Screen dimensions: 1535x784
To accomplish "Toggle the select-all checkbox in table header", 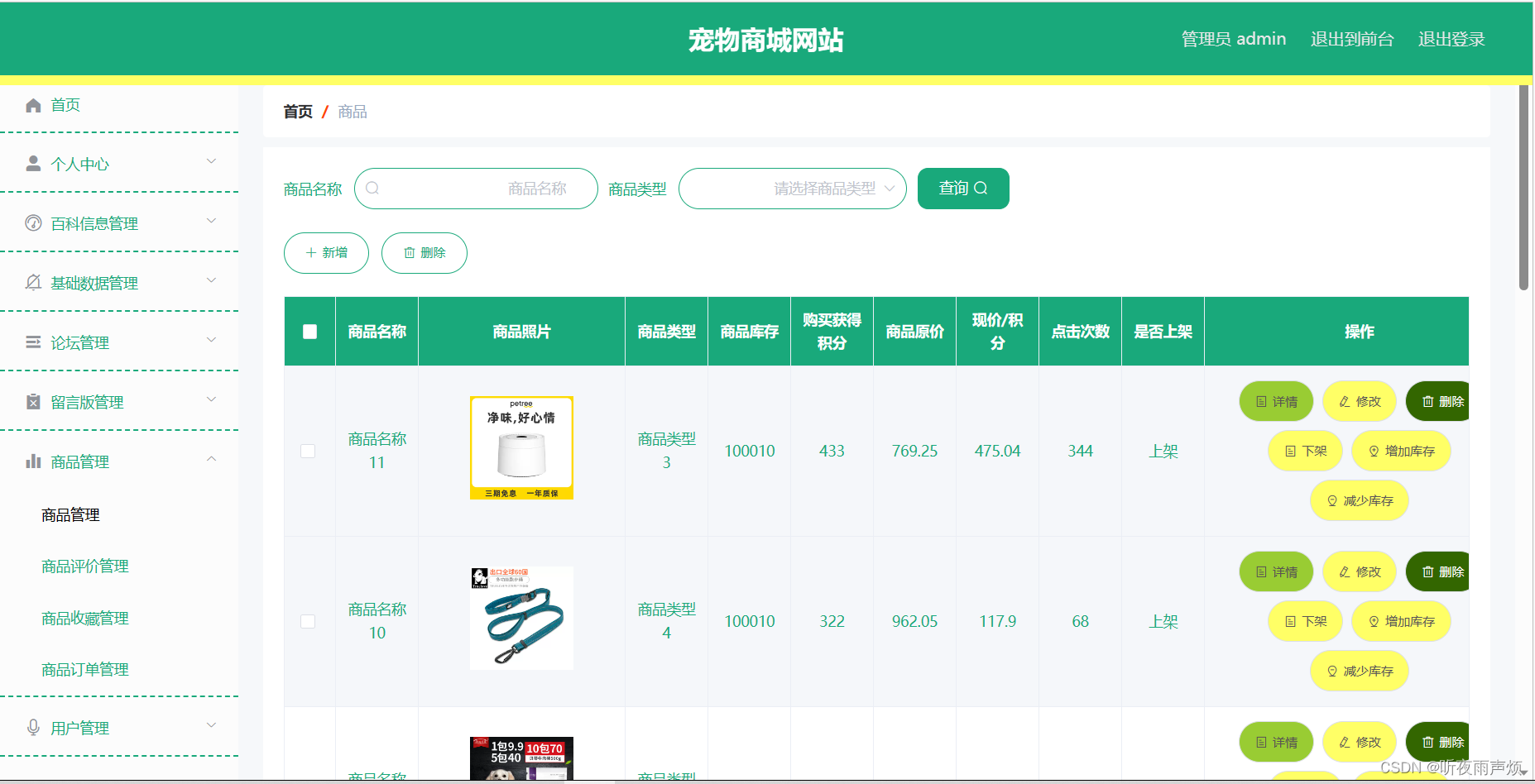I will 310,332.
